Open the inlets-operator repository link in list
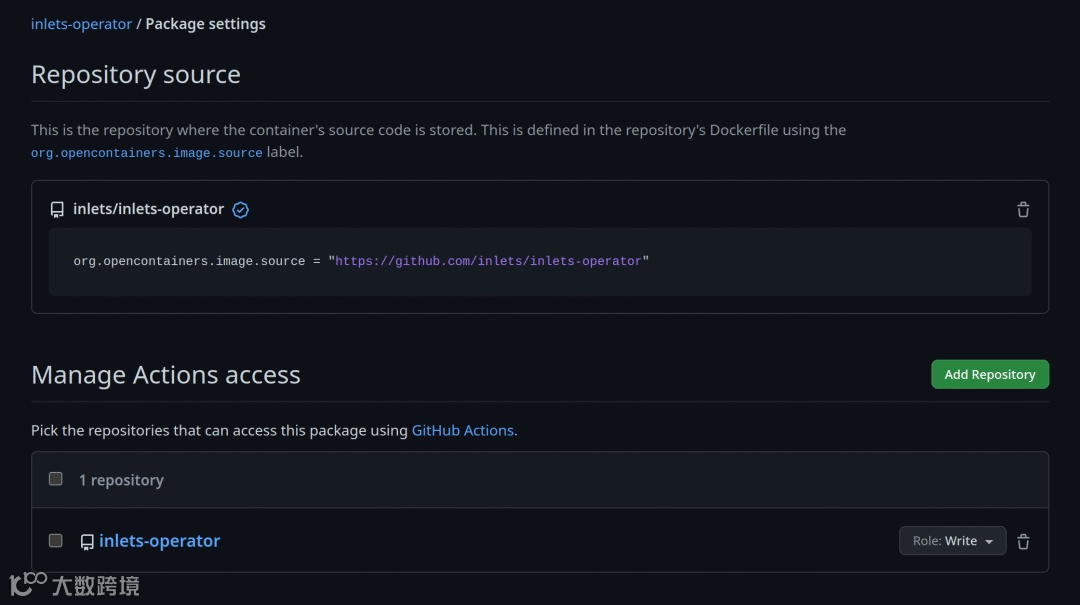 pyautogui.click(x=159, y=541)
